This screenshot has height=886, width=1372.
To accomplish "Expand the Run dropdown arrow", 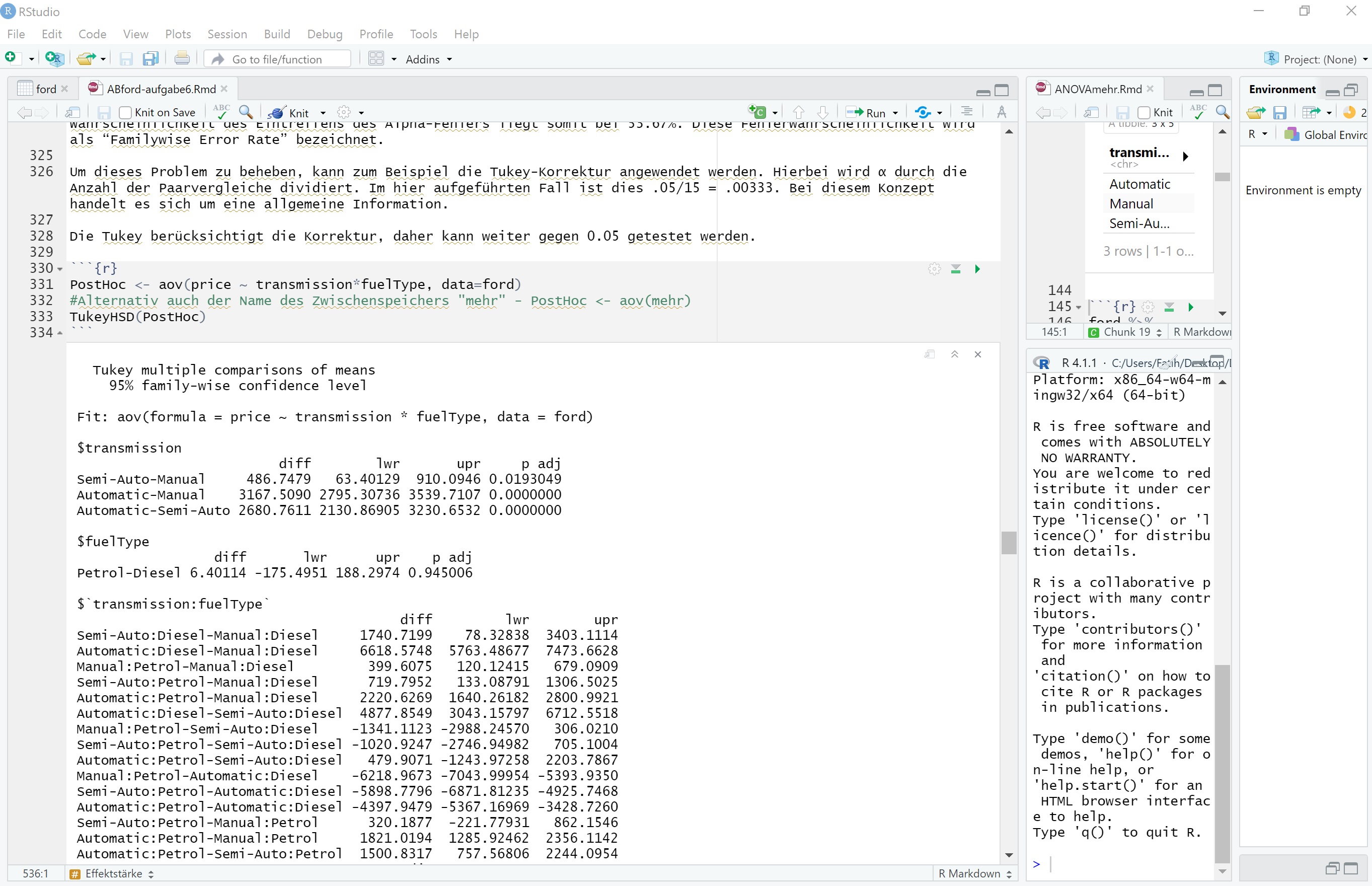I will [895, 113].
